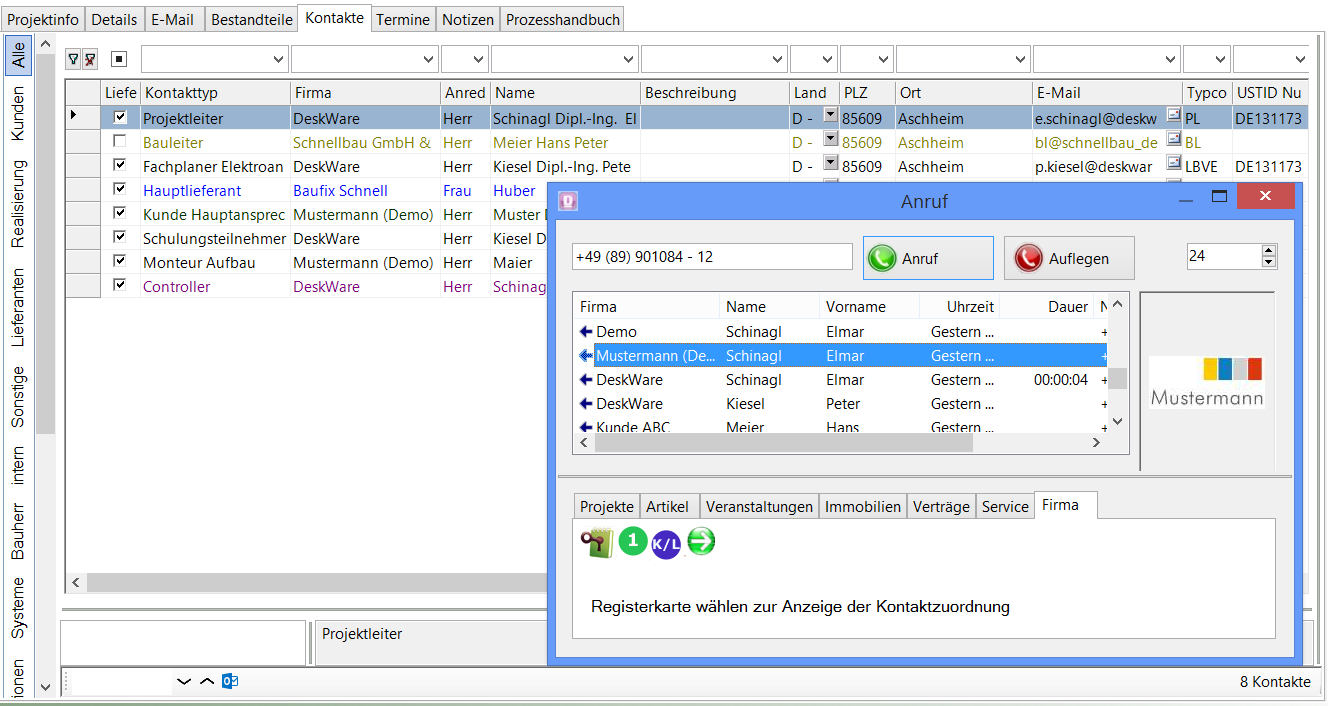Click the red Auflegen hang-up button
The image size is (1328, 706).
tap(1069, 258)
